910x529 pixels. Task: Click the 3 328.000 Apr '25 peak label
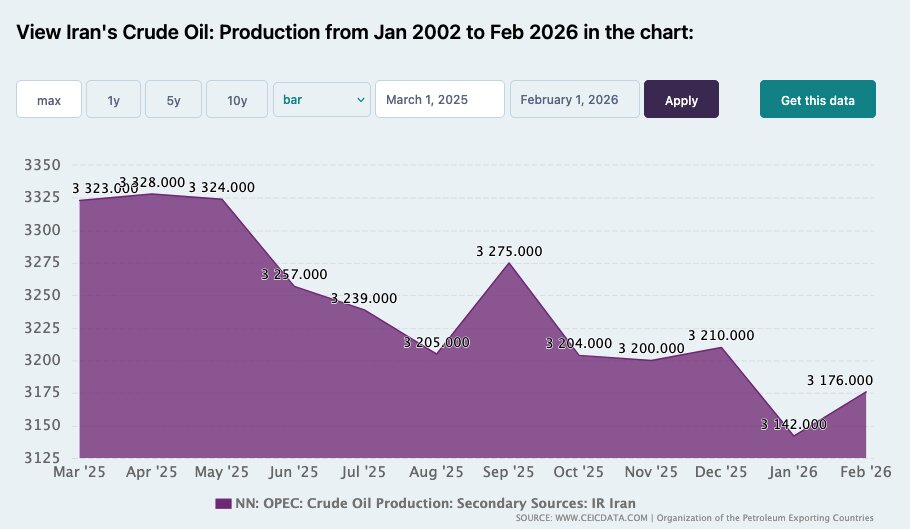152,182
